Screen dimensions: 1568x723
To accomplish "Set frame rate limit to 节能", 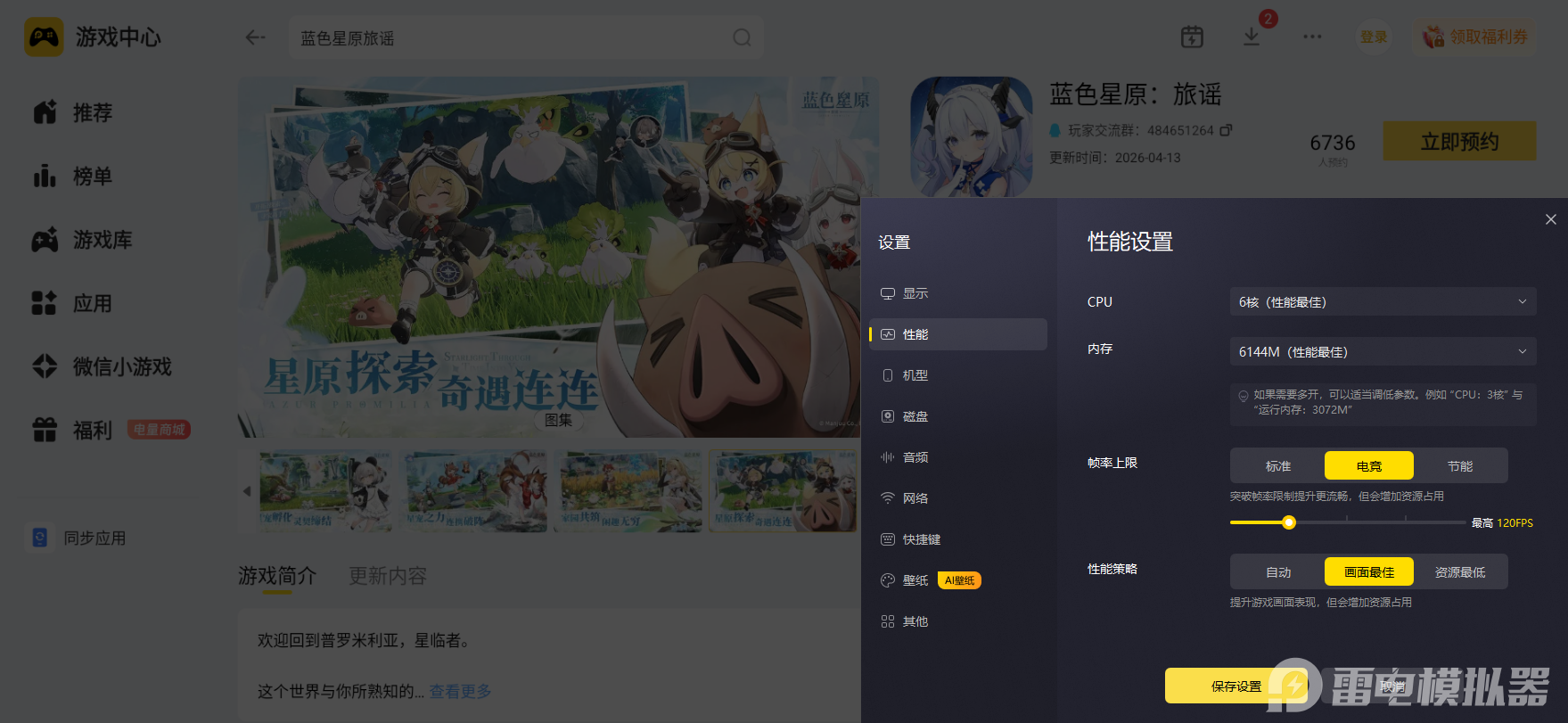I will coord(1460,465).
